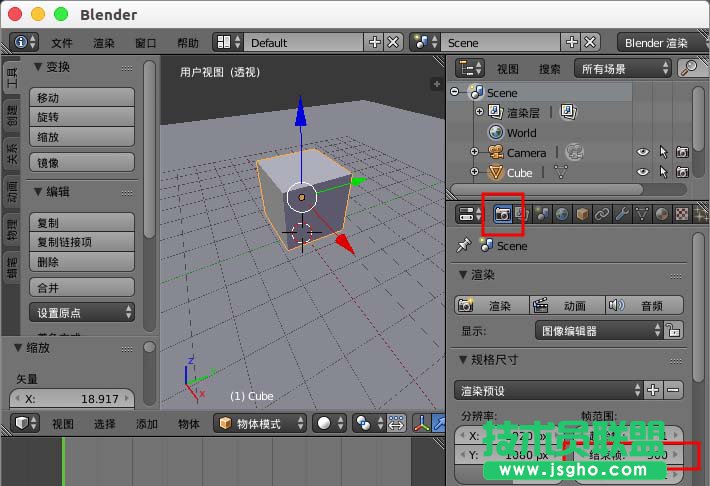Open the World properties tab
The height and width of the screenshot is (486, 710).
(562, 214)
